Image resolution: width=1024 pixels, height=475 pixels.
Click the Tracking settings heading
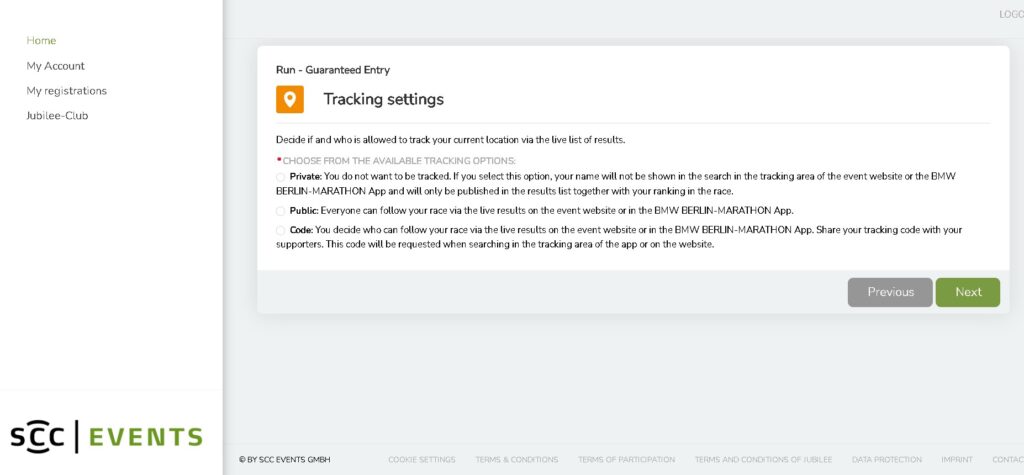383,99
